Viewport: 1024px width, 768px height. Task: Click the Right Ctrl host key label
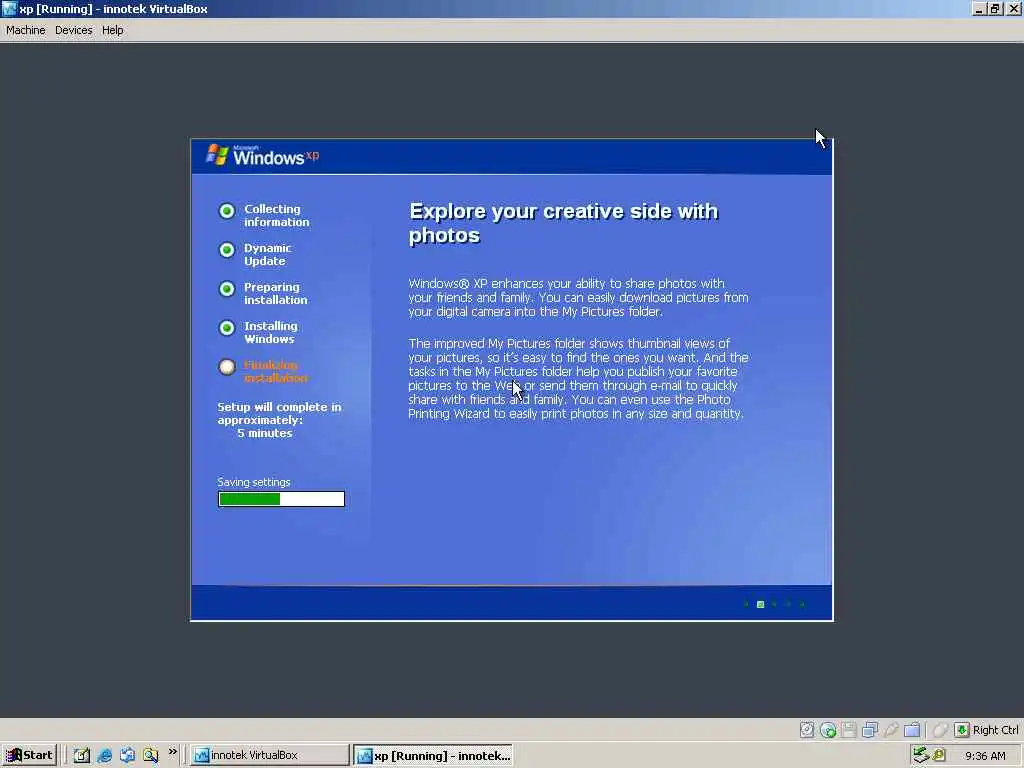995,730
